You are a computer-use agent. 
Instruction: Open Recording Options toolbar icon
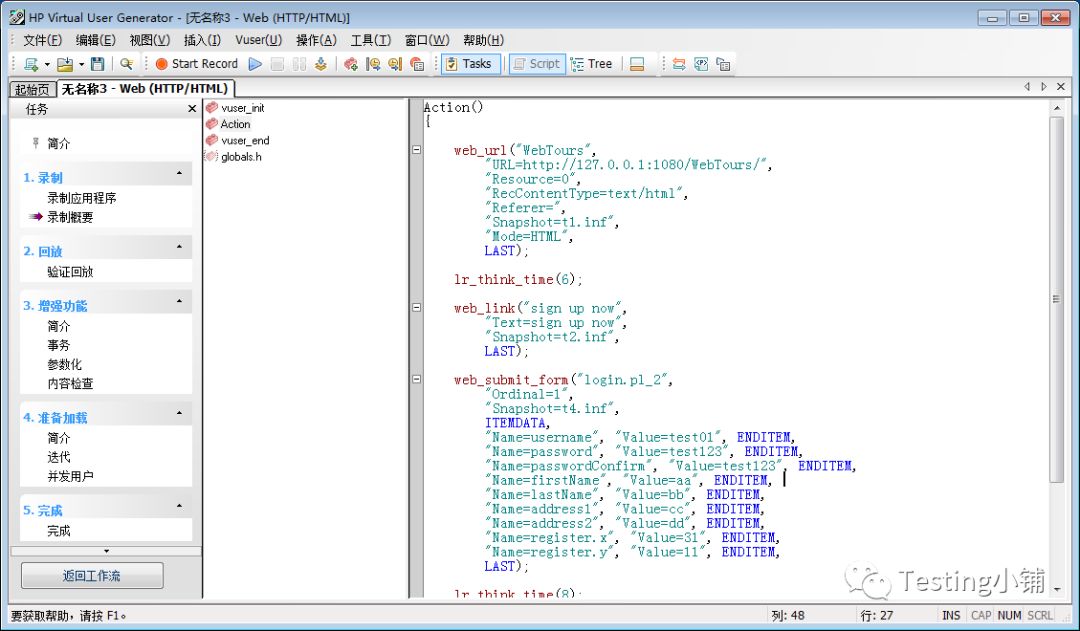[417, 64]
